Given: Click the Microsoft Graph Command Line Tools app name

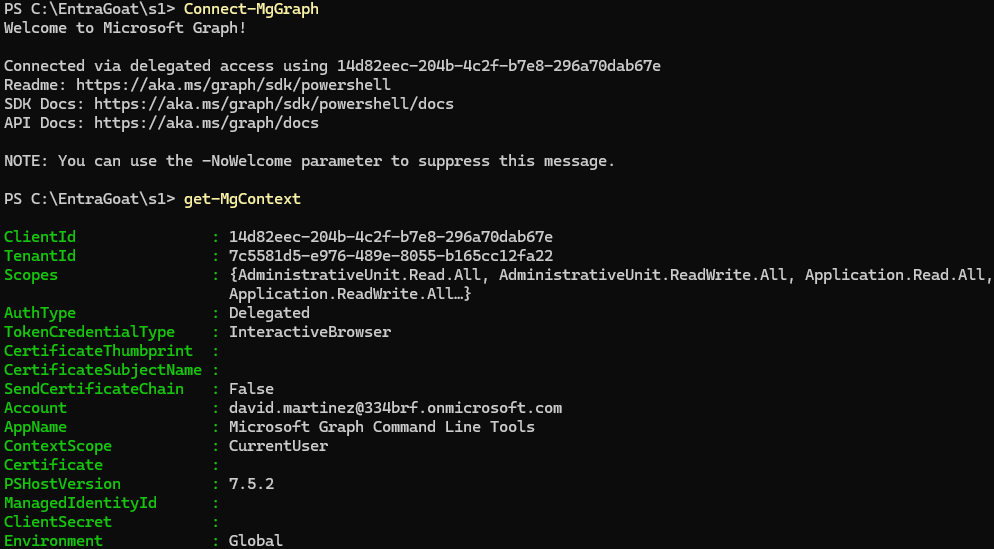Looking at the screenshot, I should click(x=381, y=427).
